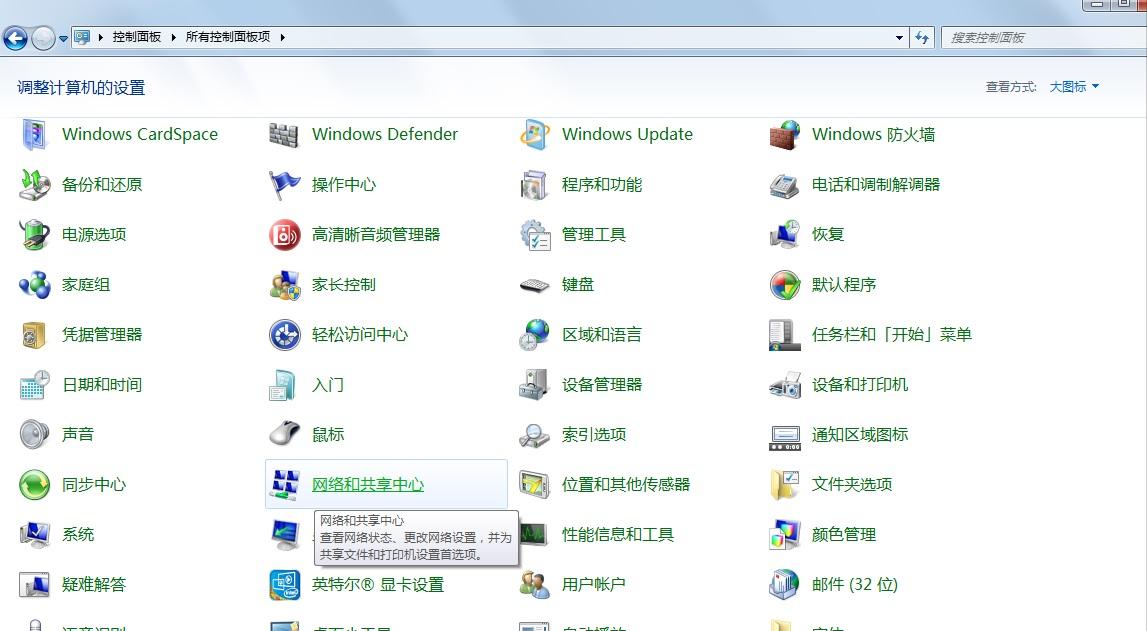
Task: Expand the breadcrumb arrow after 所有控制面板项
Action: tap(285, 37)
